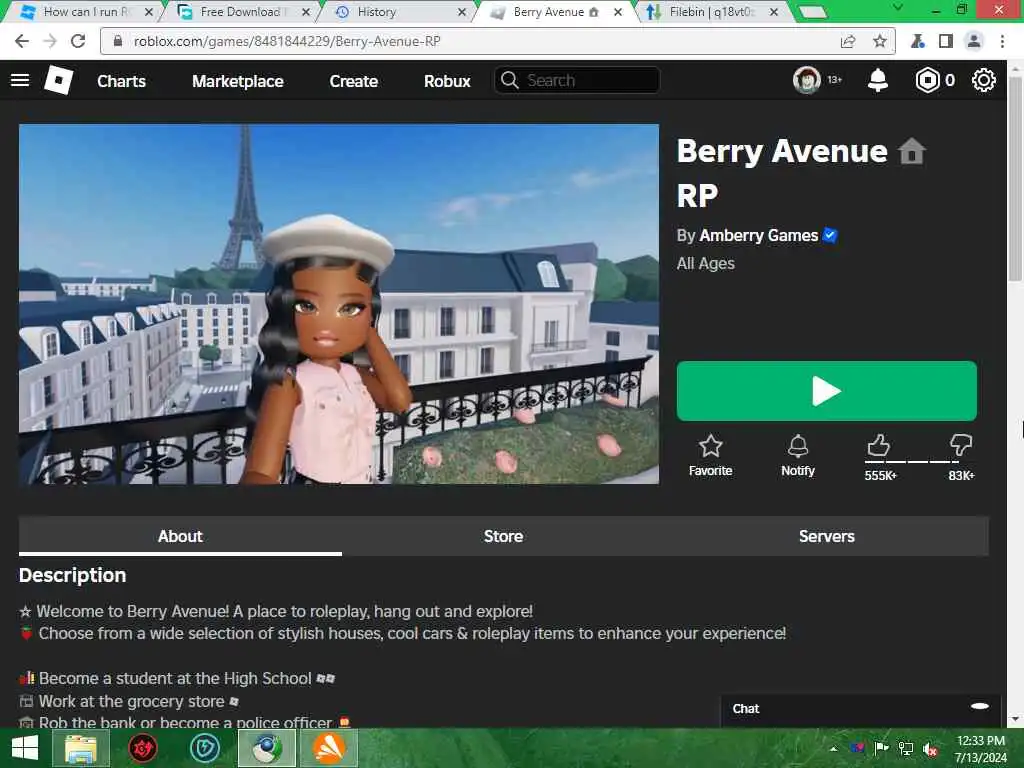Click the volume icon in system tray
Screen dimensions: 1024x768
931,748
